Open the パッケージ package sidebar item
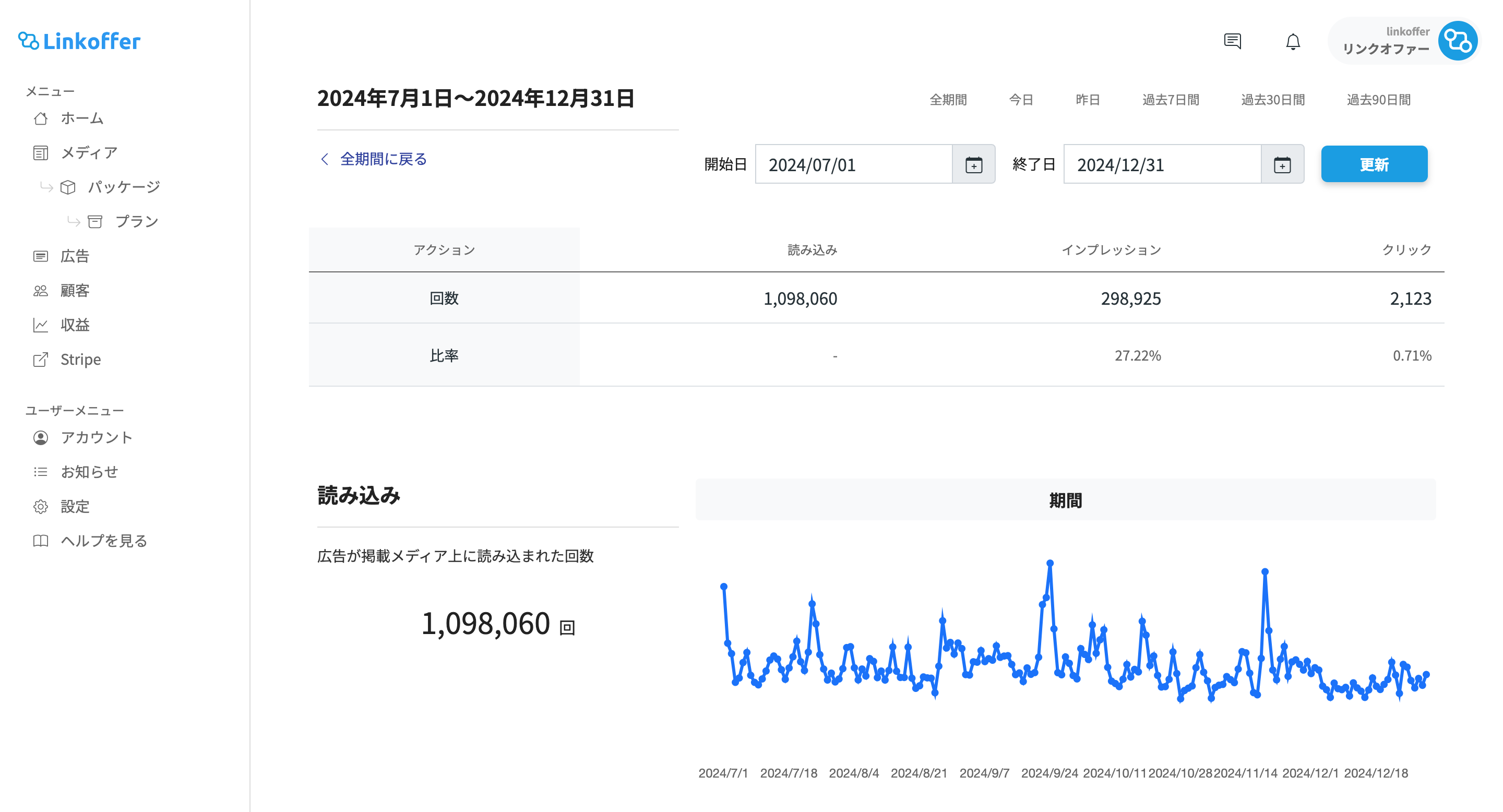1503x812 pixels. 123,187
